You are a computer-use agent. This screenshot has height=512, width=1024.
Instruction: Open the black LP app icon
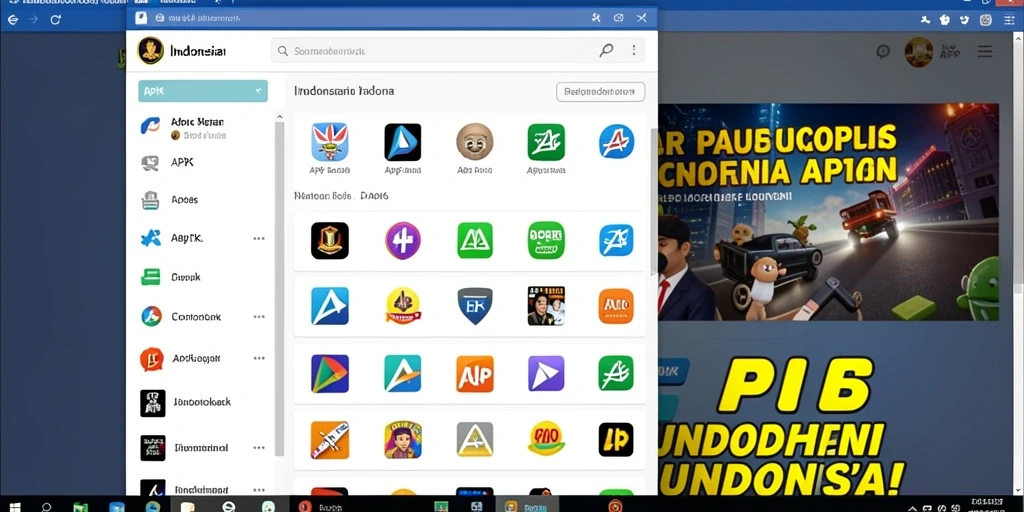pyautogui.click(x=616, y=440)
